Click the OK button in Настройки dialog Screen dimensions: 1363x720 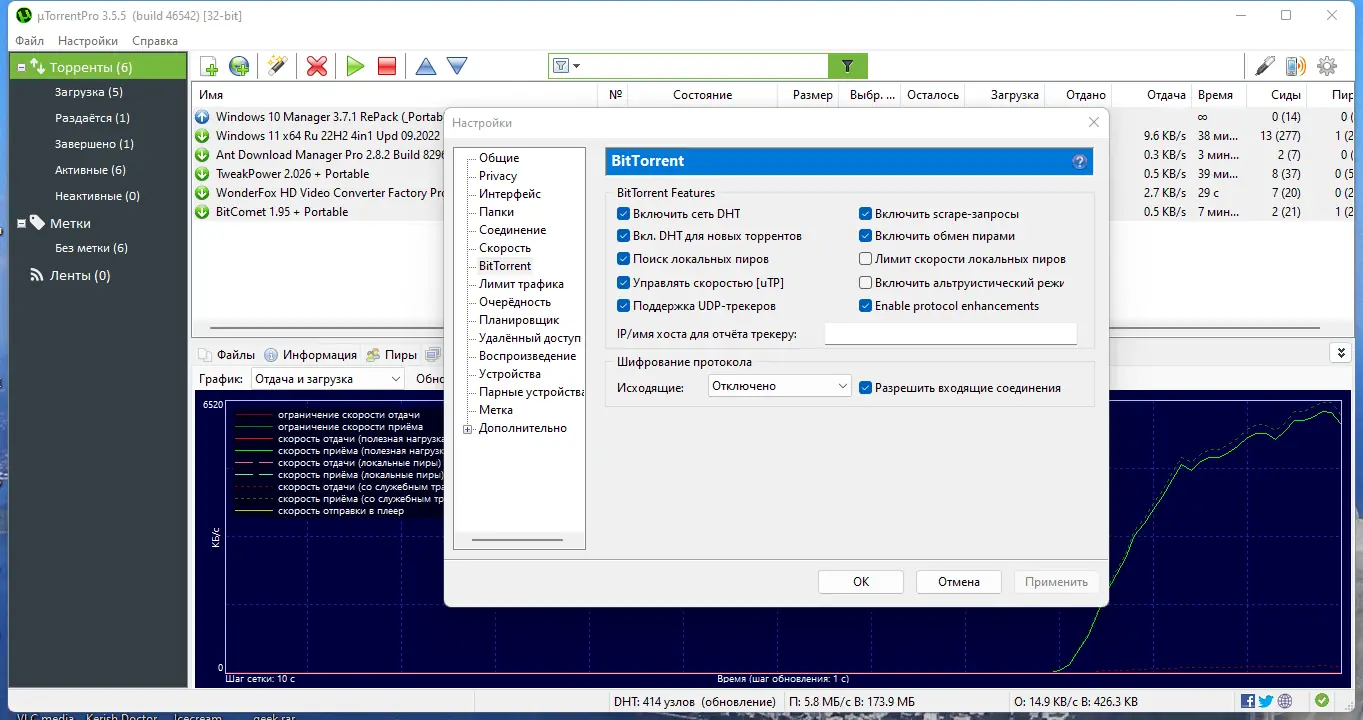click(x=861, y=582)
